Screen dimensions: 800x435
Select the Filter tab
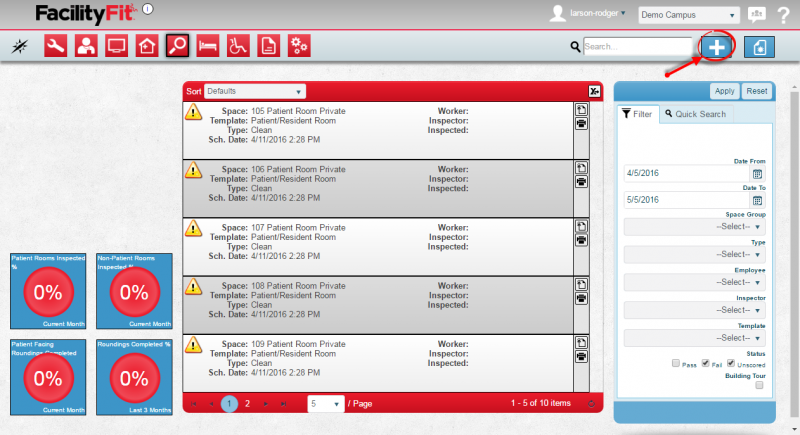(x=637, y=114)
